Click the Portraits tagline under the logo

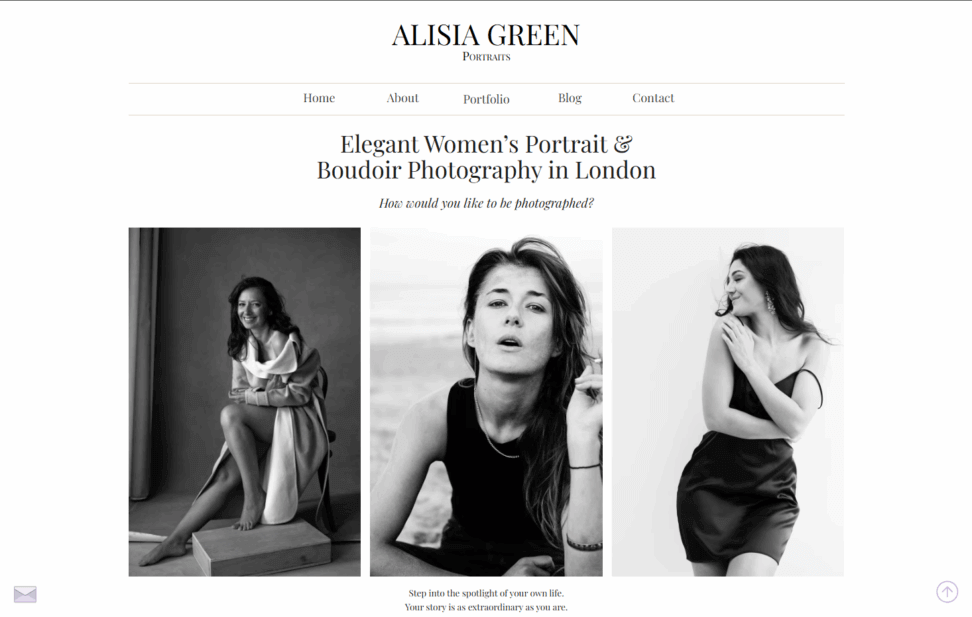[486, 56]
